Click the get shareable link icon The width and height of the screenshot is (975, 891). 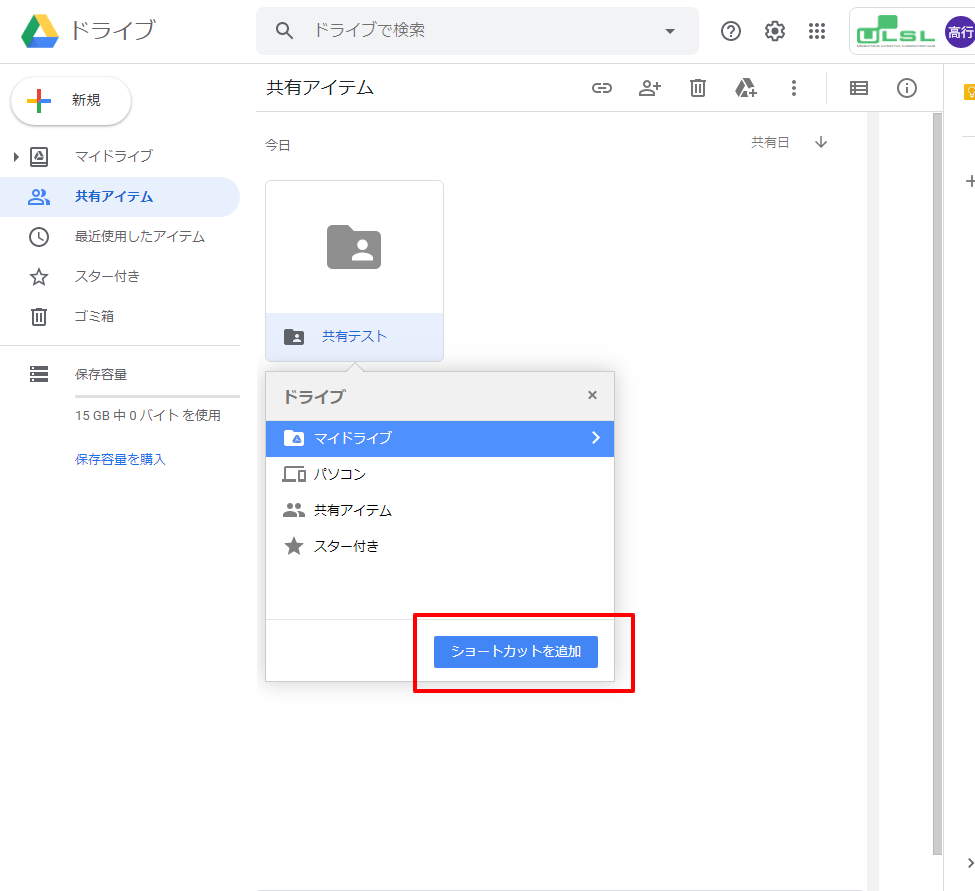point(601,88)
